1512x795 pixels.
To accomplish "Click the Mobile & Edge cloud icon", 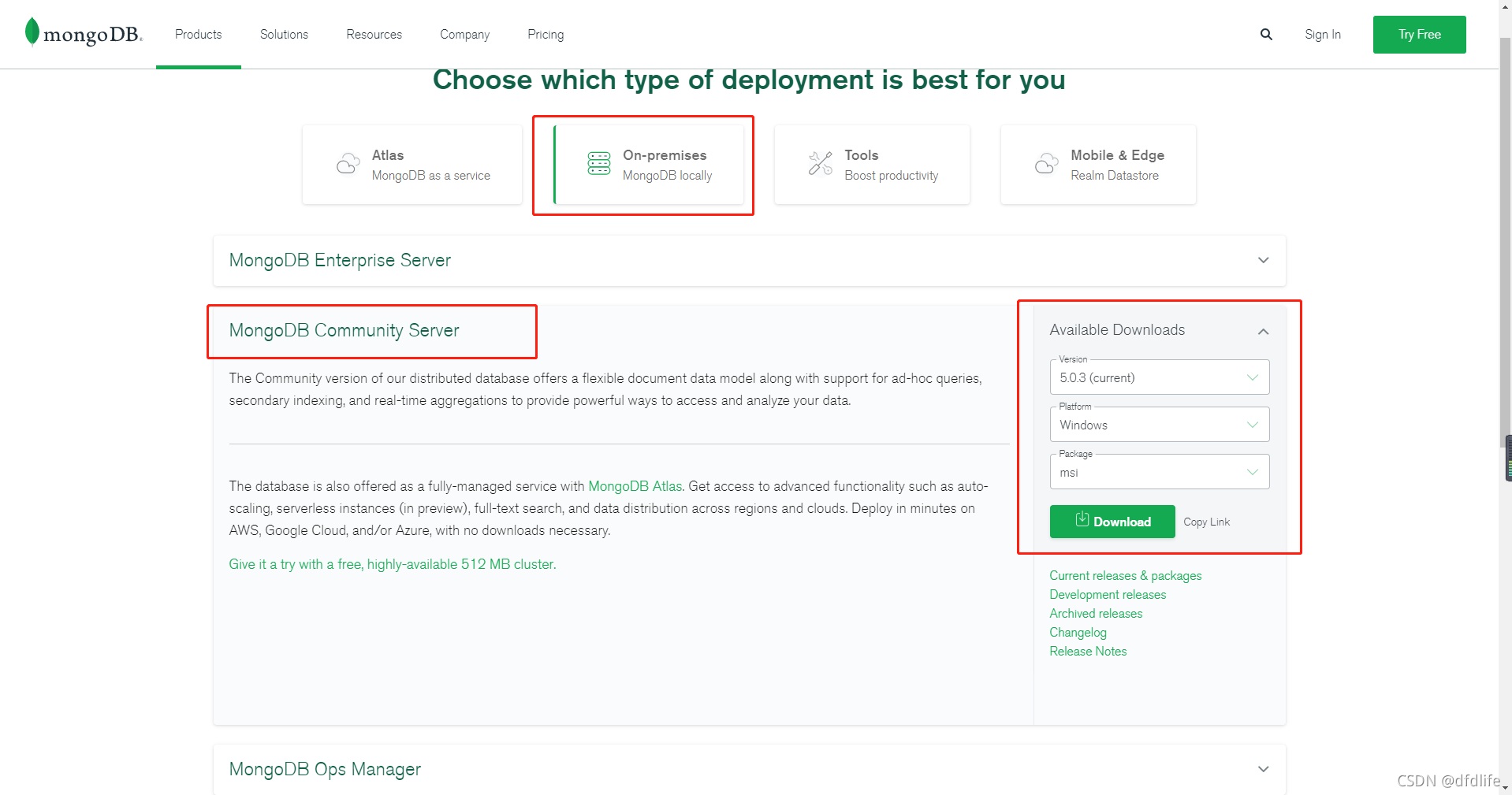I will (1047, 164).
